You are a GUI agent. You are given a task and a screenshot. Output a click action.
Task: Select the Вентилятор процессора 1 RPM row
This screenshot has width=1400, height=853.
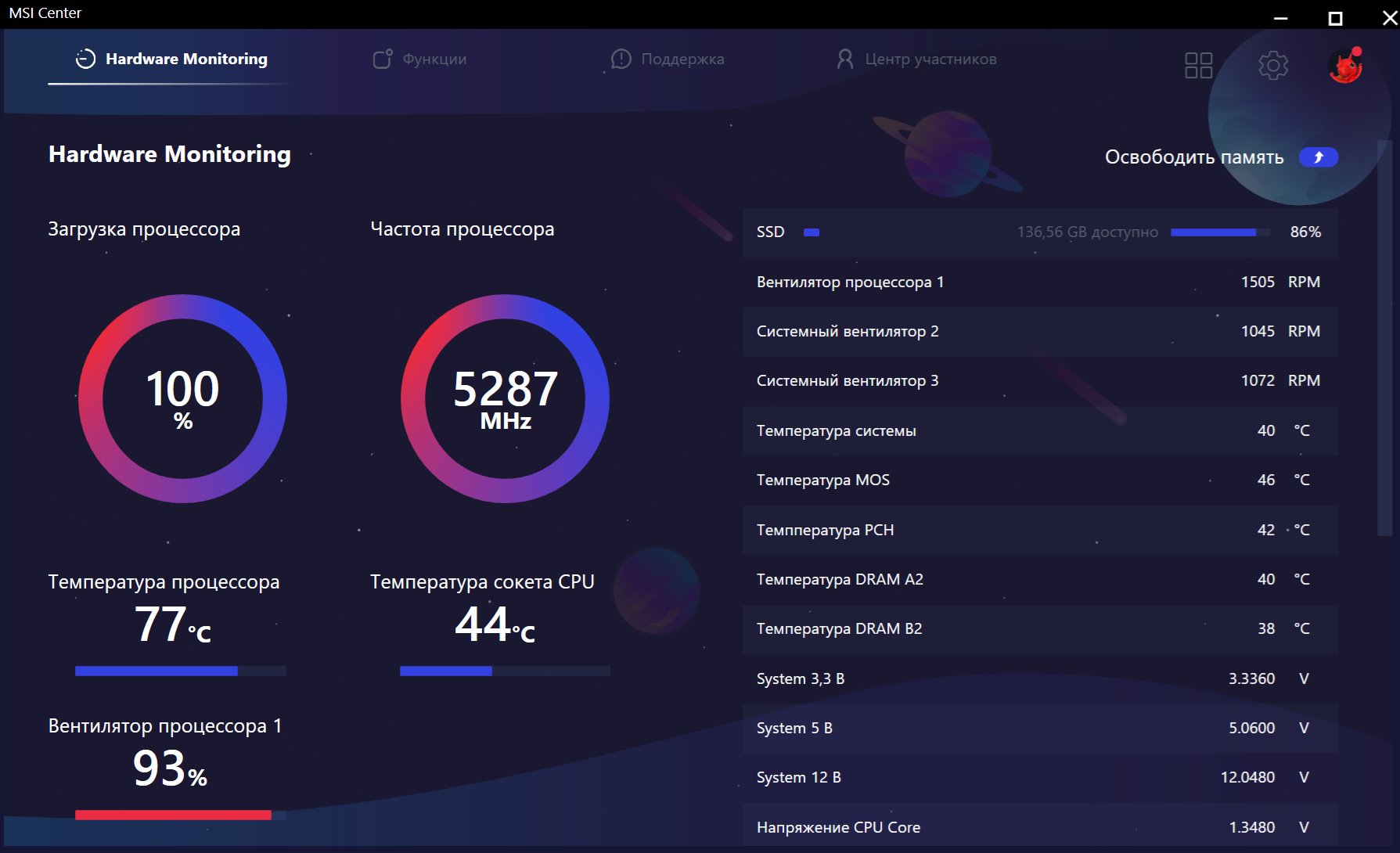[x=1040, y=282]
